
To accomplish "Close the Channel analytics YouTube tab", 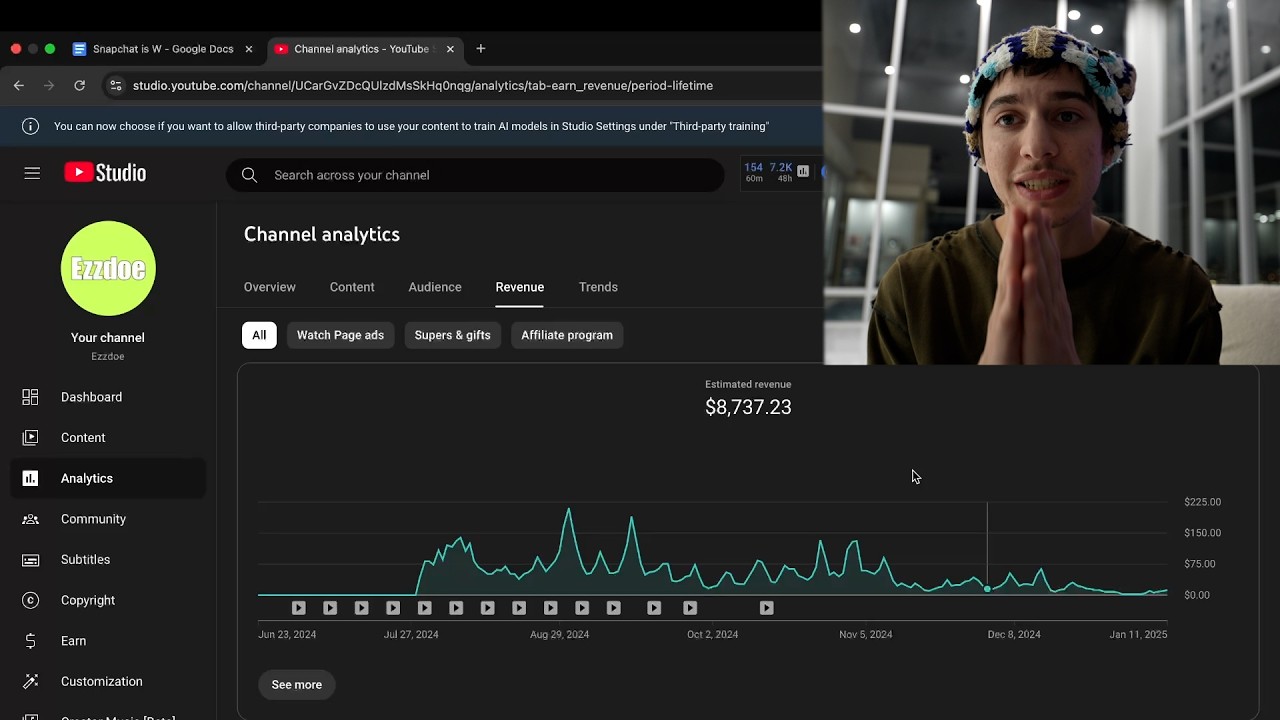I will point(450,49).
